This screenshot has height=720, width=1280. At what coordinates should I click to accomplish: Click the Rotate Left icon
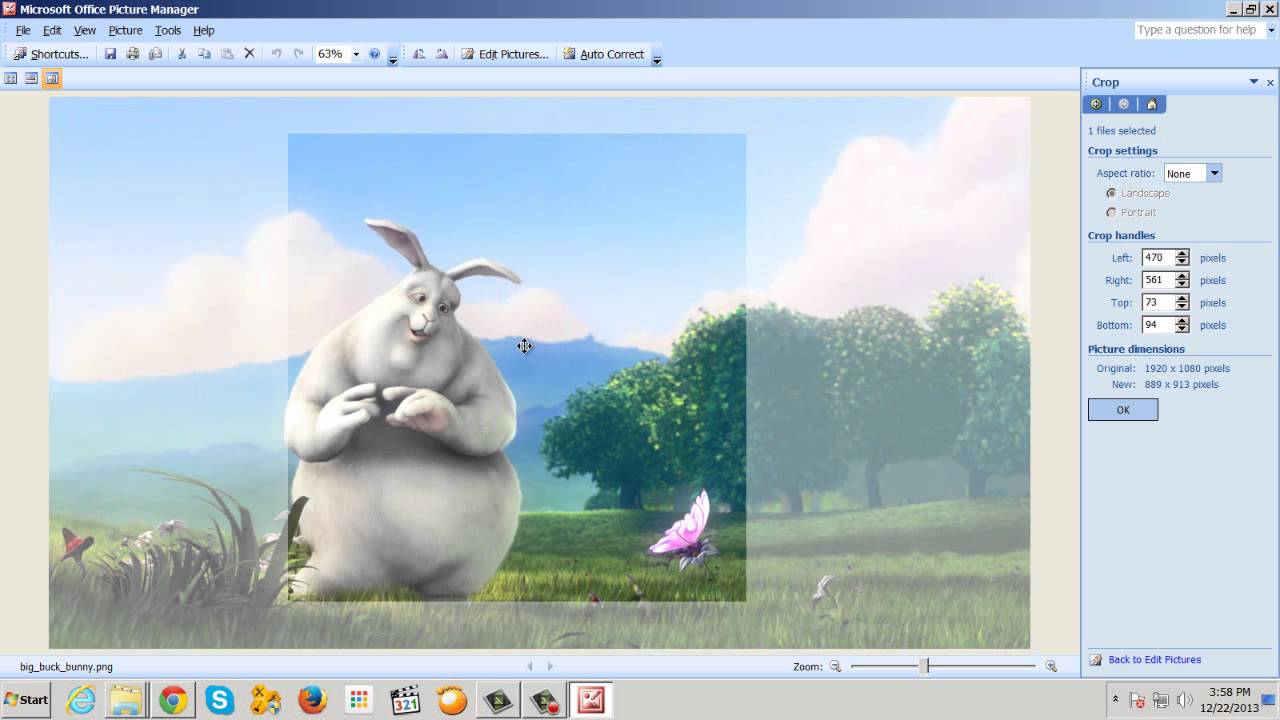[418, 54]
